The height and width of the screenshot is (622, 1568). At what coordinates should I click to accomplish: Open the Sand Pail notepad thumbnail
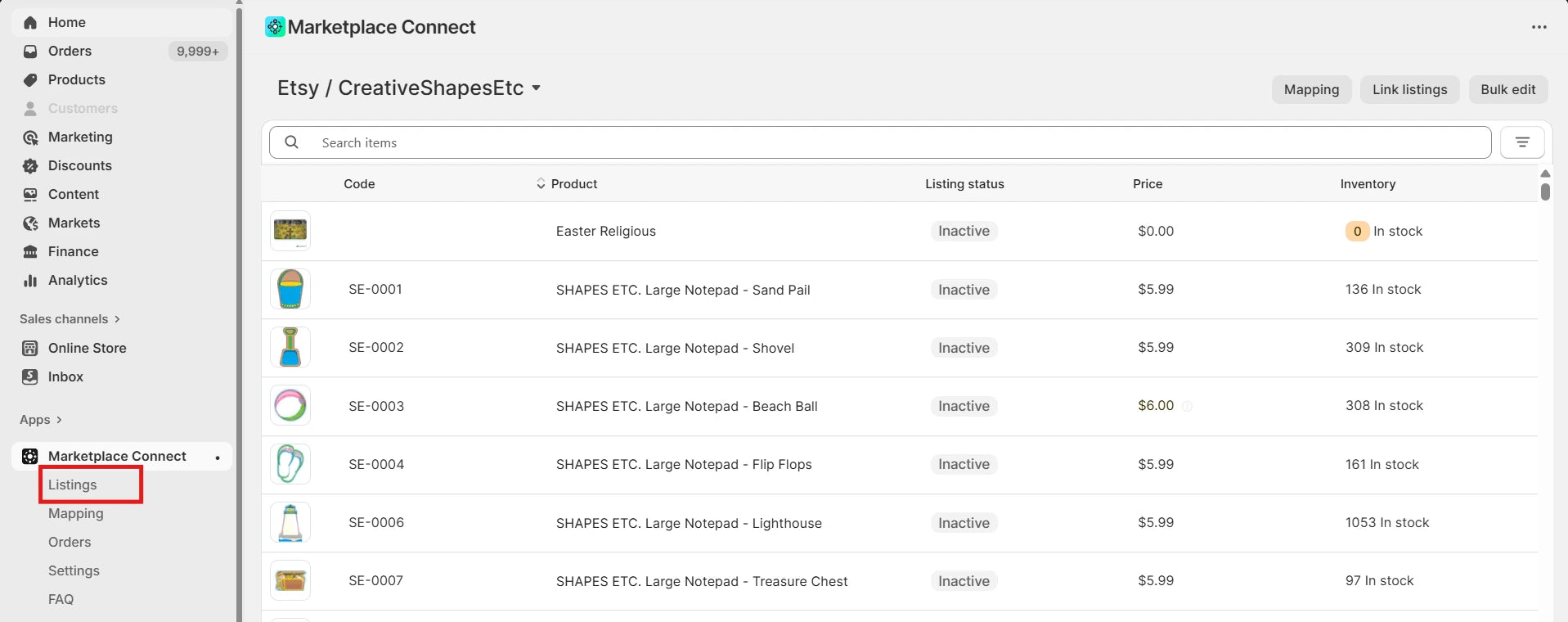click(290, 289)
